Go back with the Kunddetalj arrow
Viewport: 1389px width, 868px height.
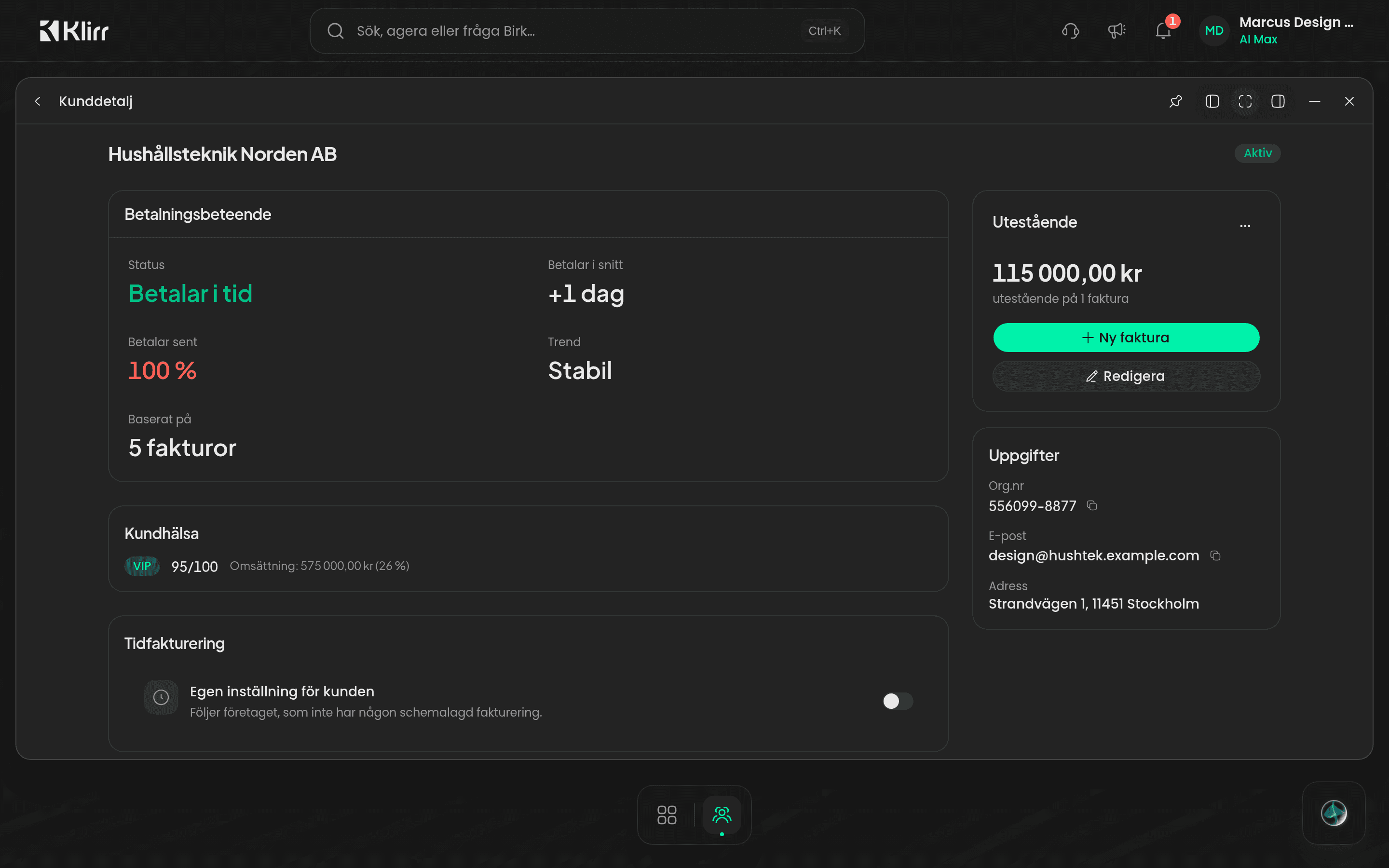point(38,102)
